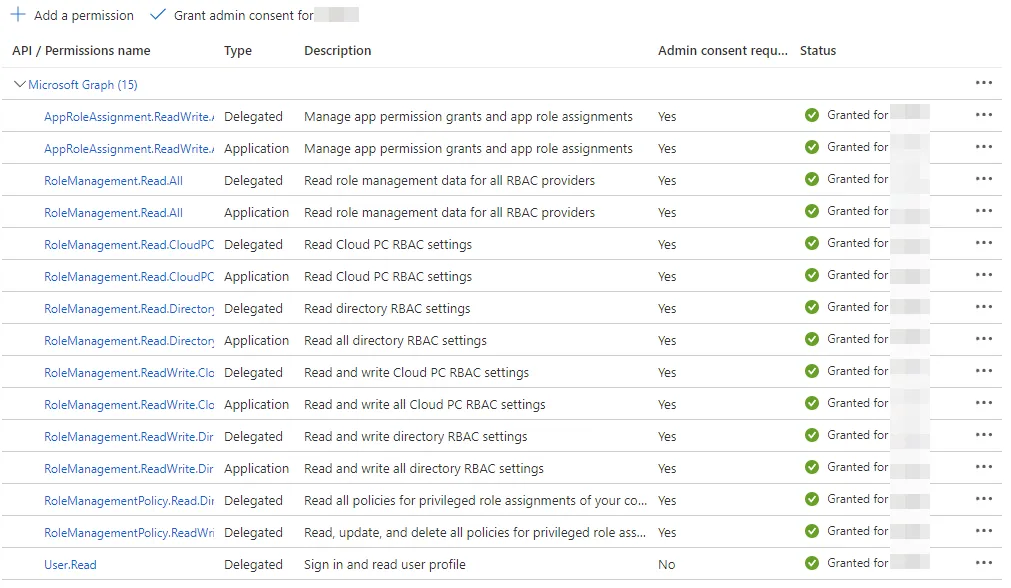Click the checkmark icon for Grant admin consent
Viewport: 1011px width, 588px height.
click(157, 15)
